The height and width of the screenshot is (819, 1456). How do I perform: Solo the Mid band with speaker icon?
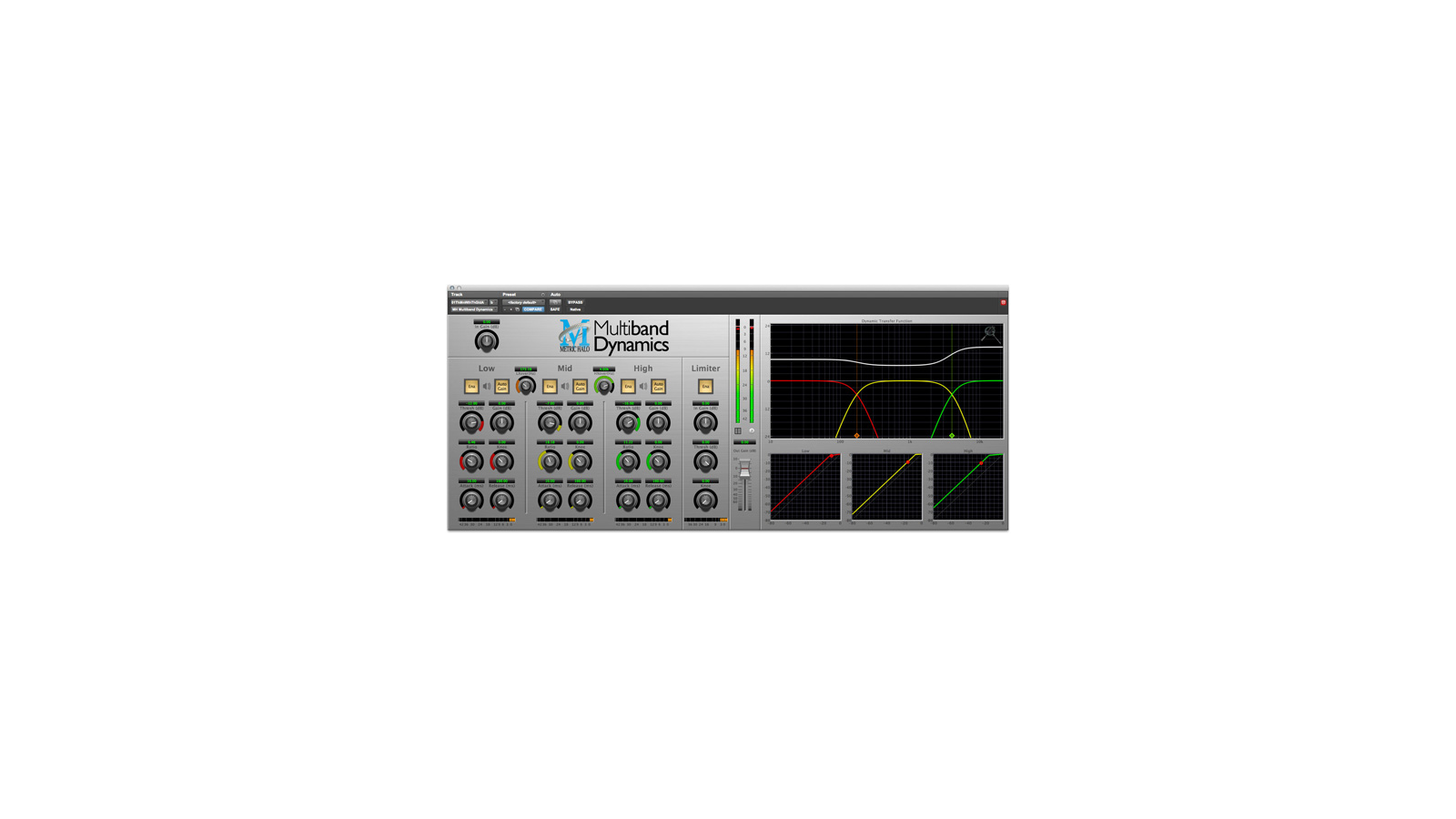coord(564,387)
